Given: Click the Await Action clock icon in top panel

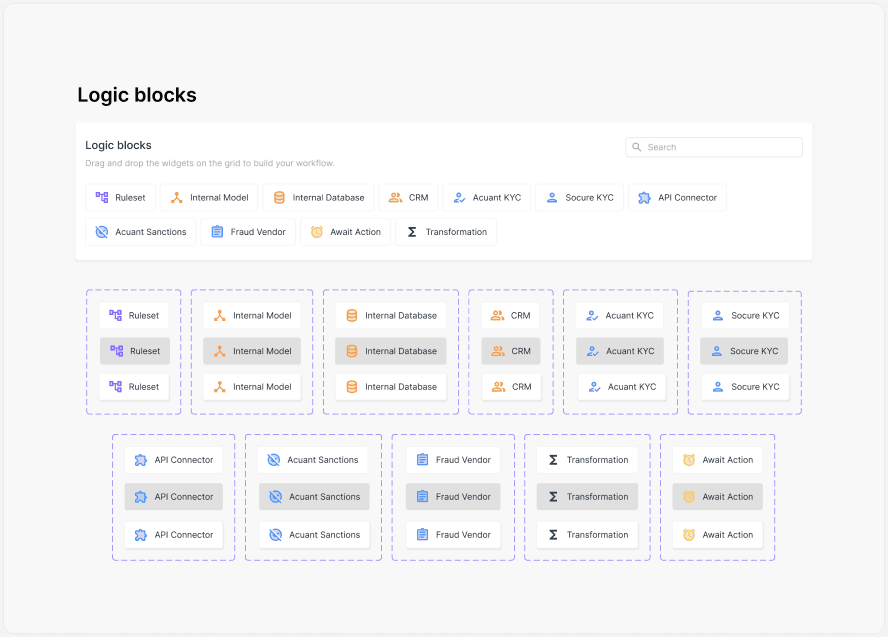Looking at the screenshot, I should (317, 232).
